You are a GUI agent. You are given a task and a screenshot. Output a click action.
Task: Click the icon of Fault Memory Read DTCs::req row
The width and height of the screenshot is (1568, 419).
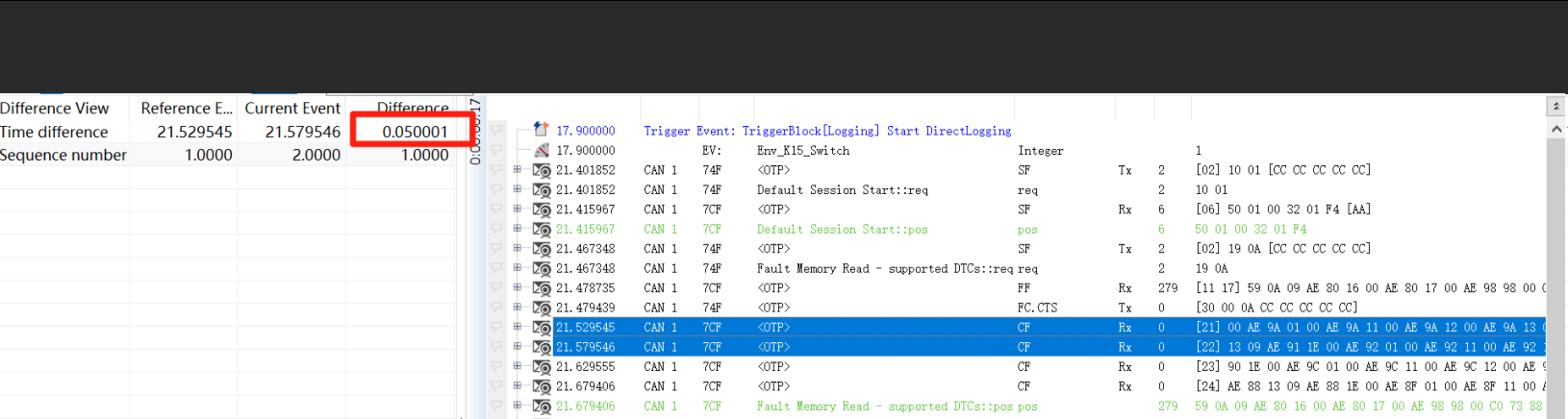tap(542, 269)
